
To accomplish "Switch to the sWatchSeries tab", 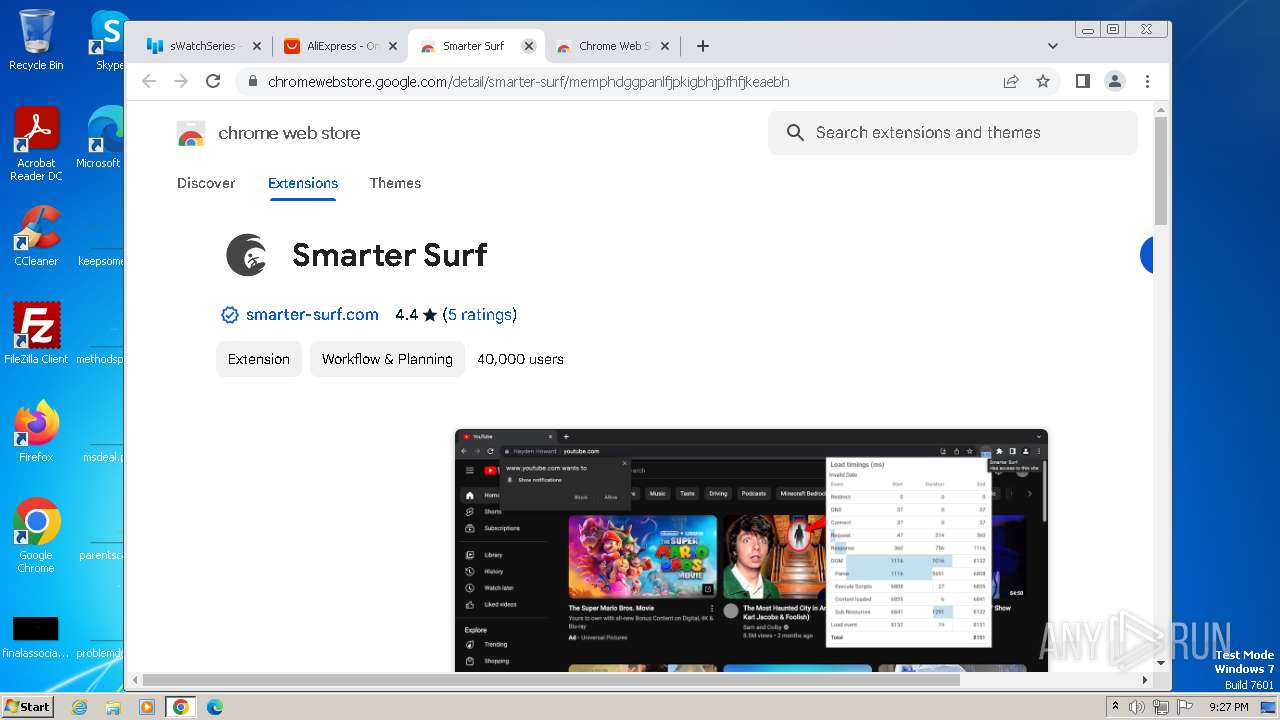I will coord(204,46).
